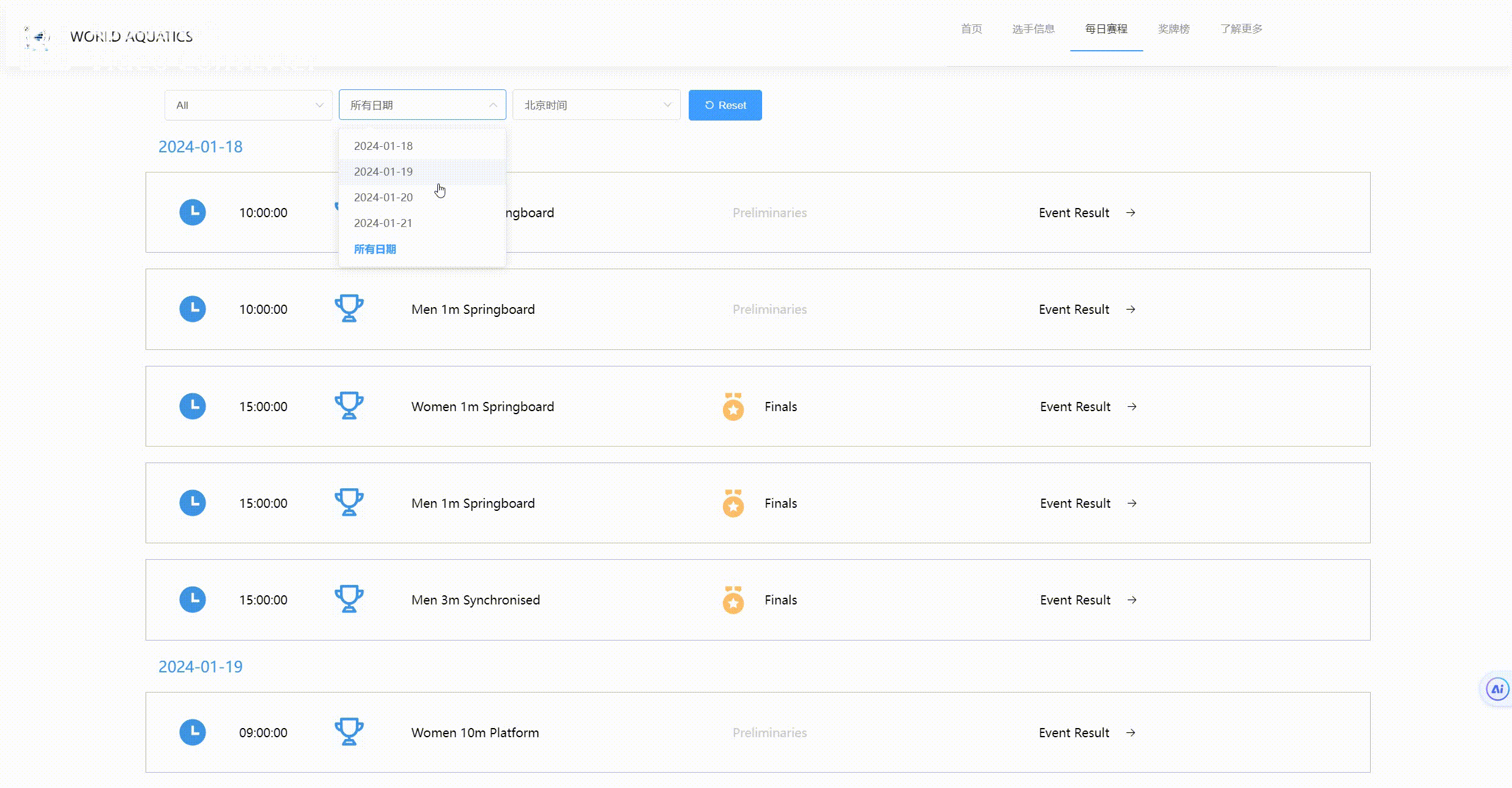
Task: Select 2024-01-19 from the date list
Action: 384,172
